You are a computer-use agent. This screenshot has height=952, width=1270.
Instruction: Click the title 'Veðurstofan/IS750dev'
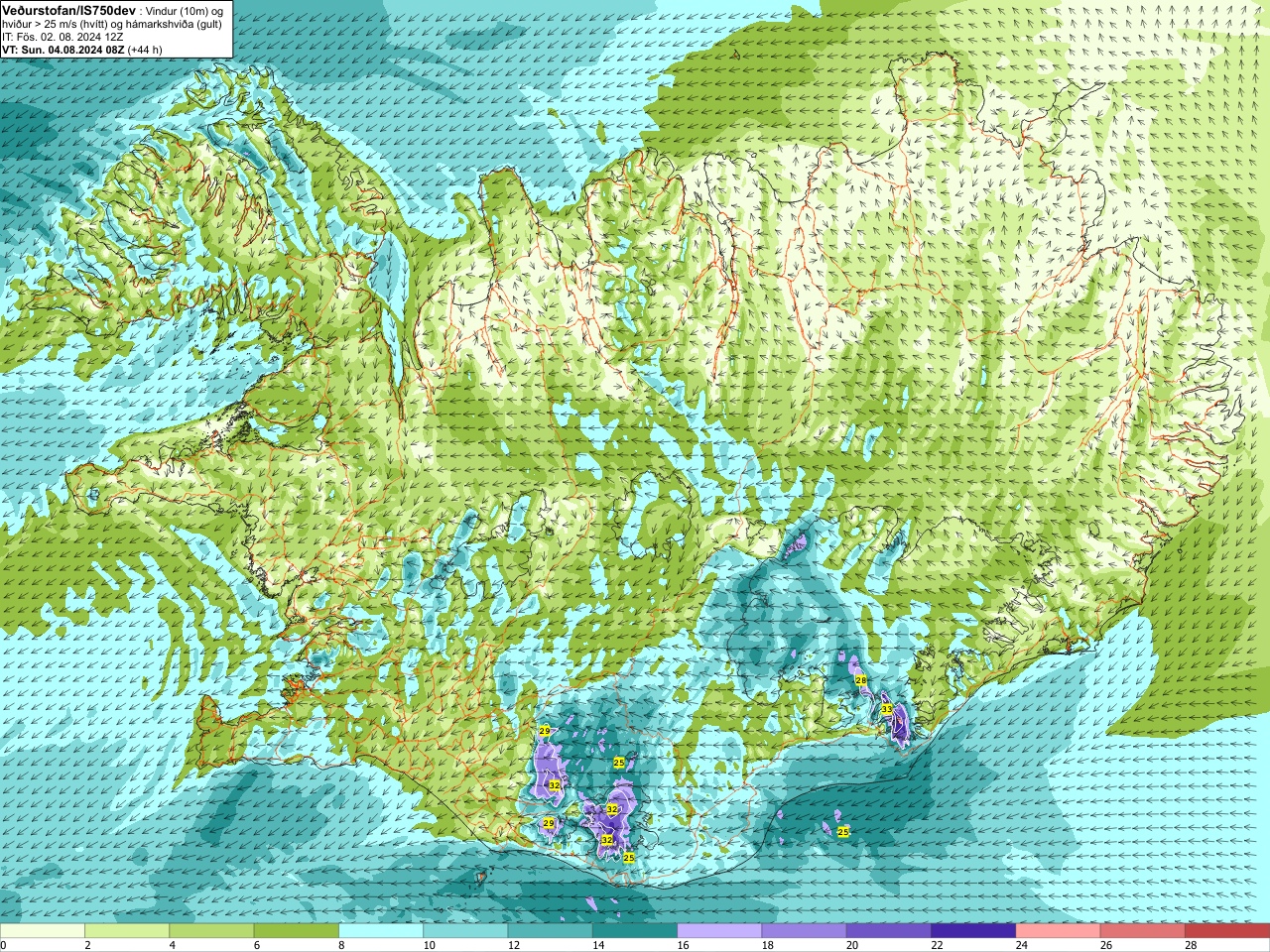pos(69,9)
